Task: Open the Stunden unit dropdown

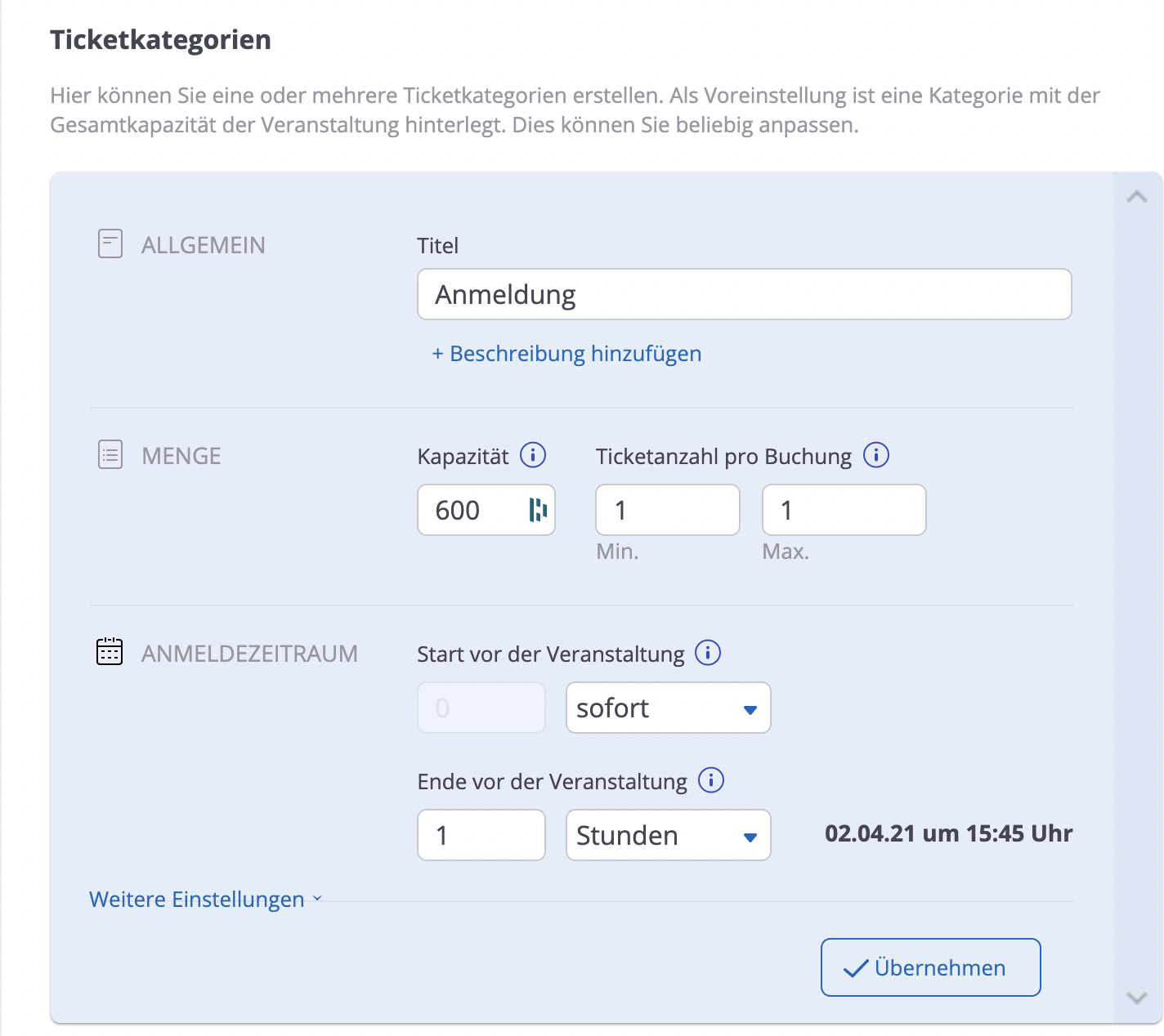Action: pos(668,835)
